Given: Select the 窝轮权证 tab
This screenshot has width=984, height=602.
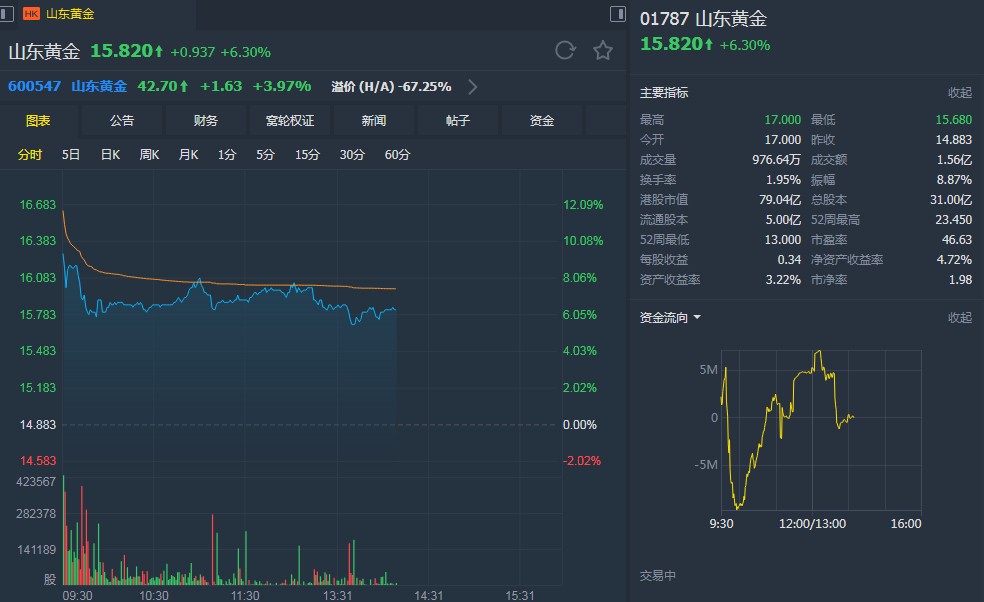Looking at the screenshot, I should point(290,121).
